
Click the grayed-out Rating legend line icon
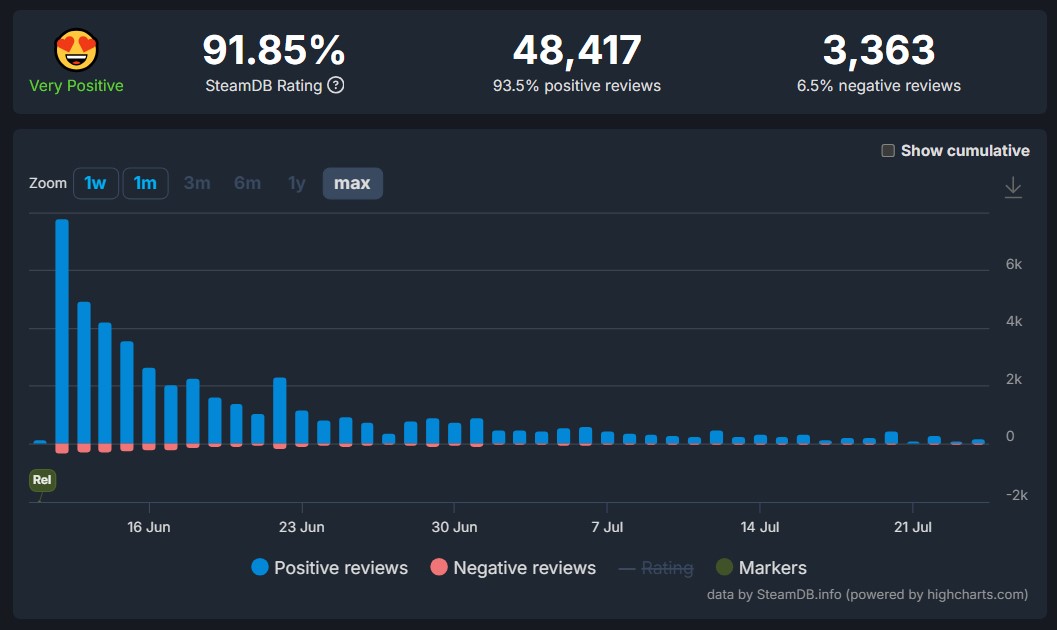(625, 568)
